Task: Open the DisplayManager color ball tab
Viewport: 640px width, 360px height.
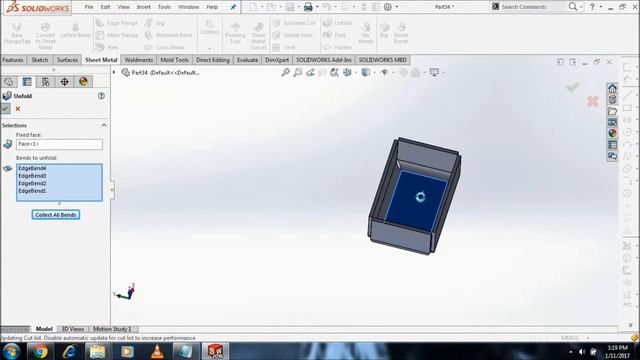Action: [83, 82]
